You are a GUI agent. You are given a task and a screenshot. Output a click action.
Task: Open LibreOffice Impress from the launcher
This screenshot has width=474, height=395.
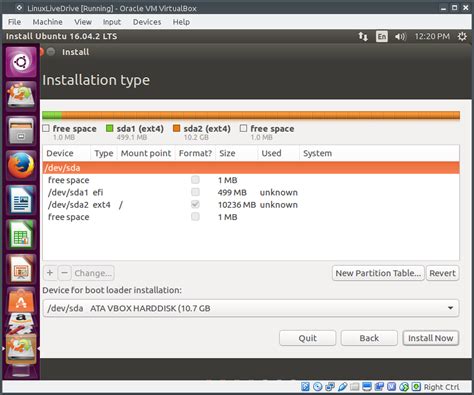pos(21,269)
